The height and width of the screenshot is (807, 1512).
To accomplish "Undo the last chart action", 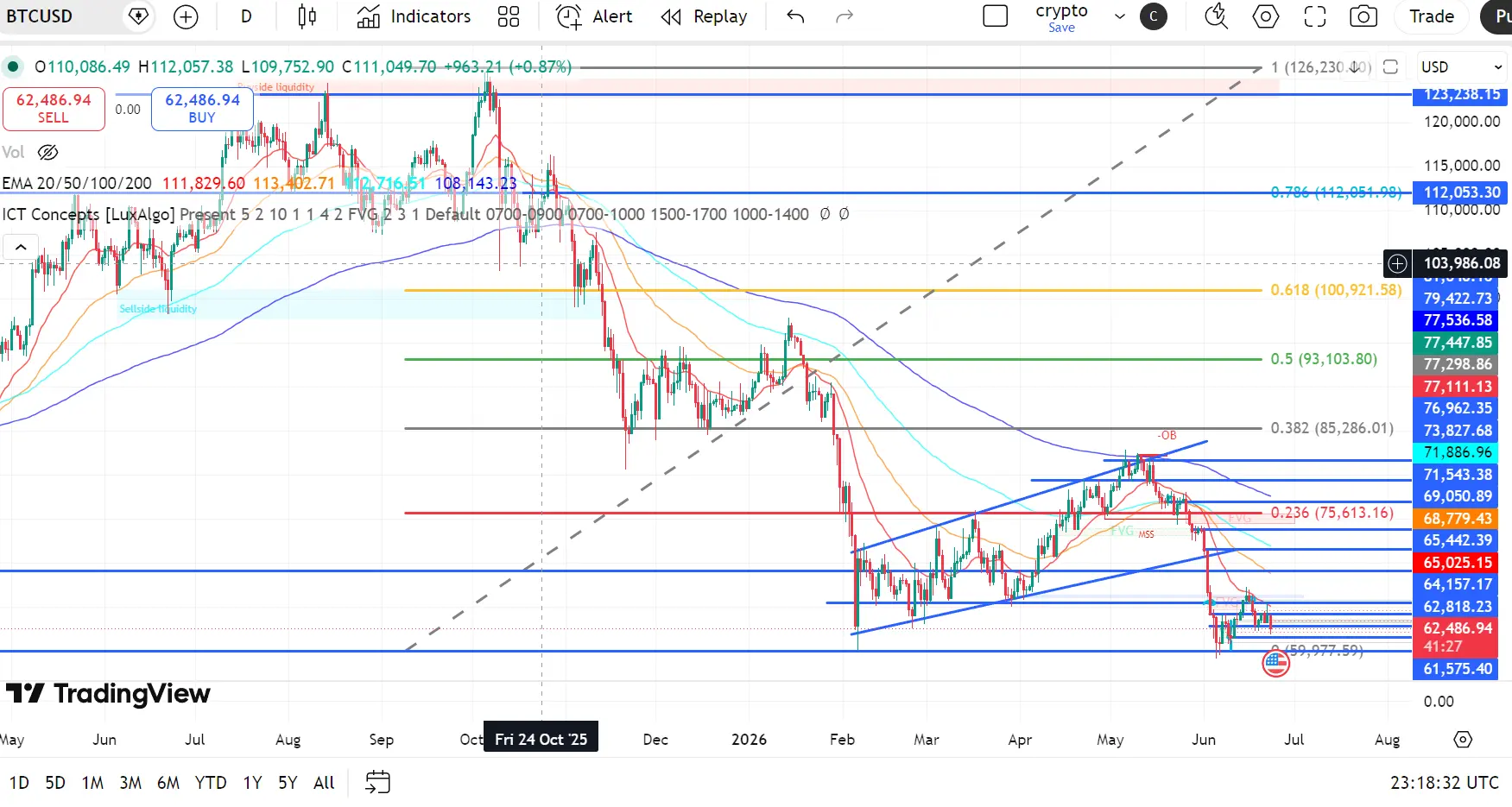I will click(x=795, y=16).
